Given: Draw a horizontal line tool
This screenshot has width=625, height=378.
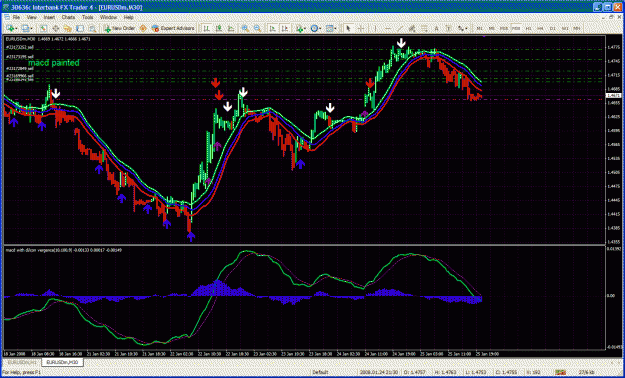Looking at the screenshot, I should tap(388, 28).
